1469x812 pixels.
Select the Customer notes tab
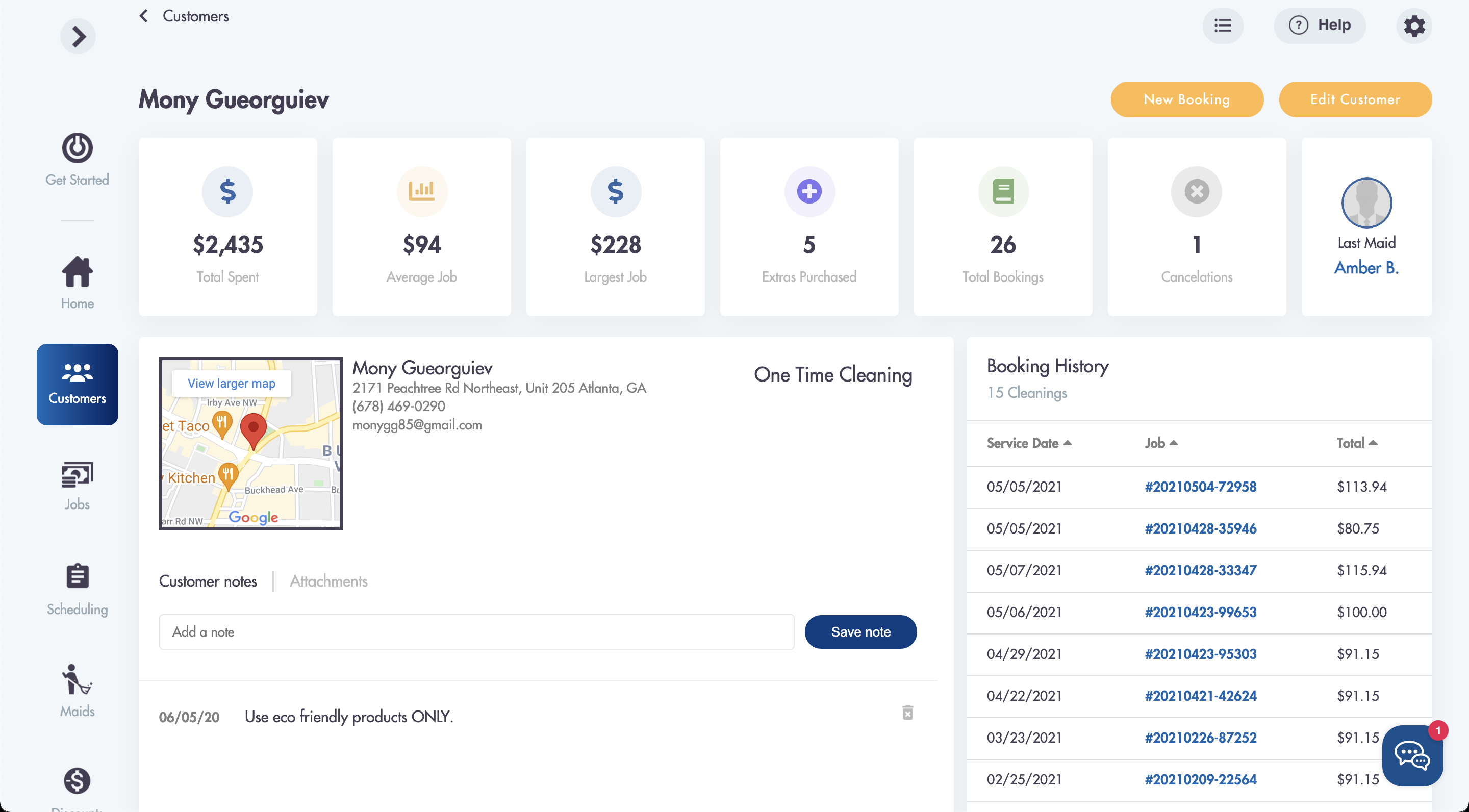point(208,581)
